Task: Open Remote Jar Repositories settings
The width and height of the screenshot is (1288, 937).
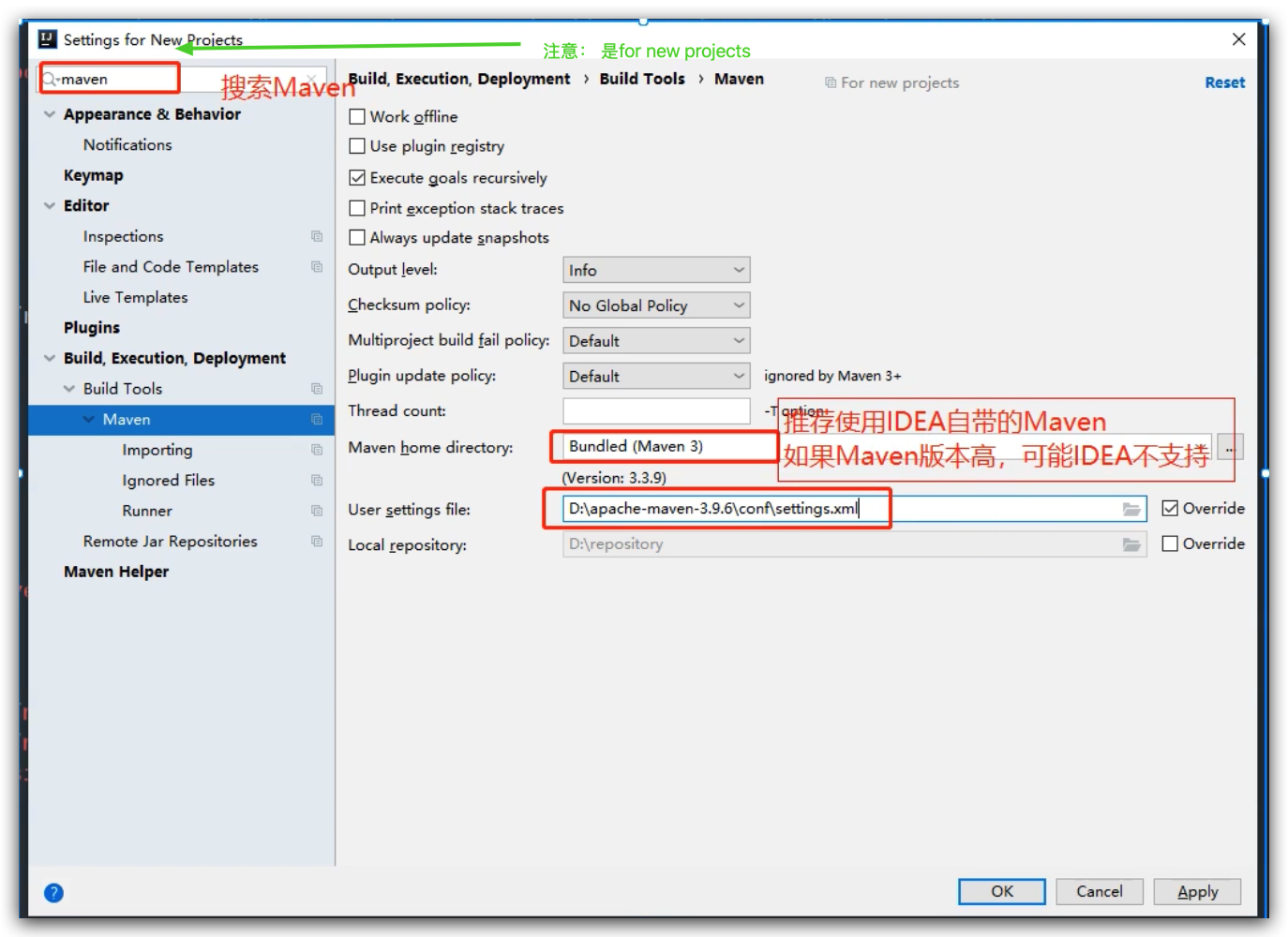Action: 170,542
